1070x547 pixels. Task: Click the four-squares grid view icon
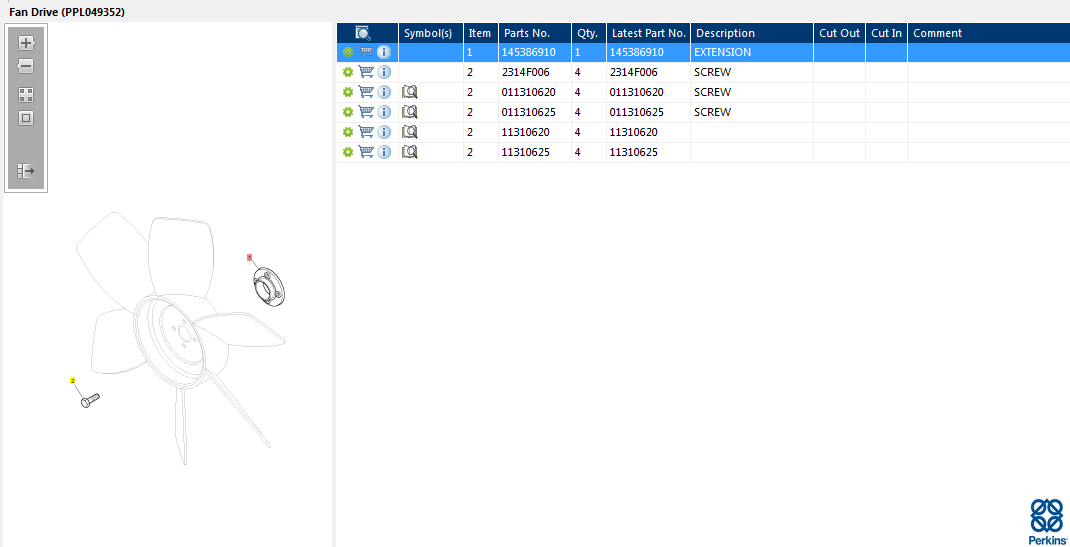(x=26, y=95)
